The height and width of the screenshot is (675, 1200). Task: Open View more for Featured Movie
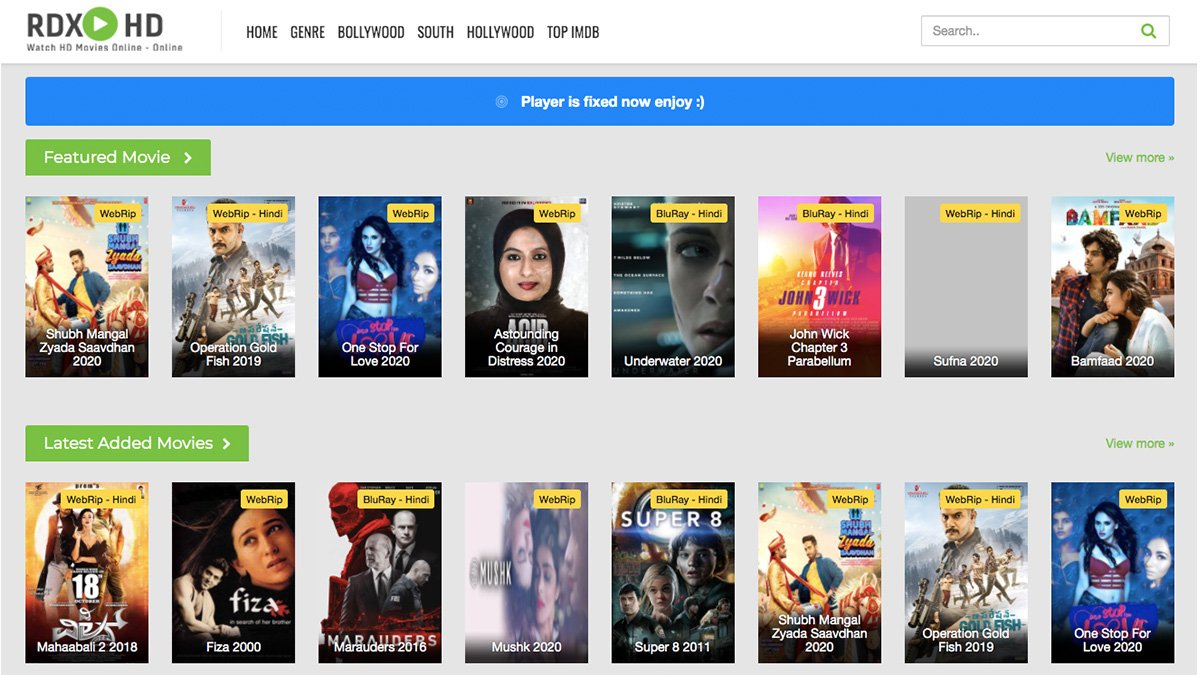(1140, 158)
